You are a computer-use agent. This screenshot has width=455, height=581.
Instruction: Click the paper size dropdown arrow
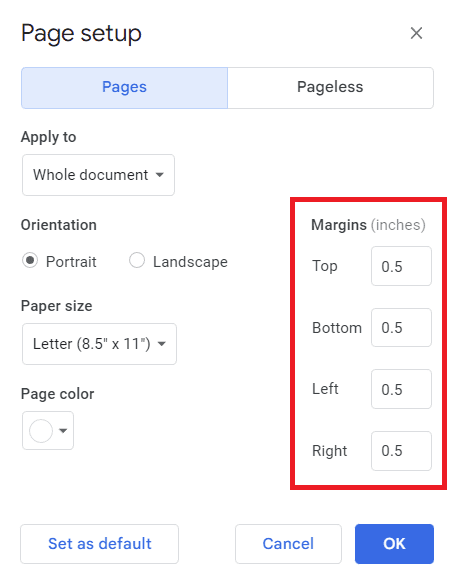[x=162, y=344]
